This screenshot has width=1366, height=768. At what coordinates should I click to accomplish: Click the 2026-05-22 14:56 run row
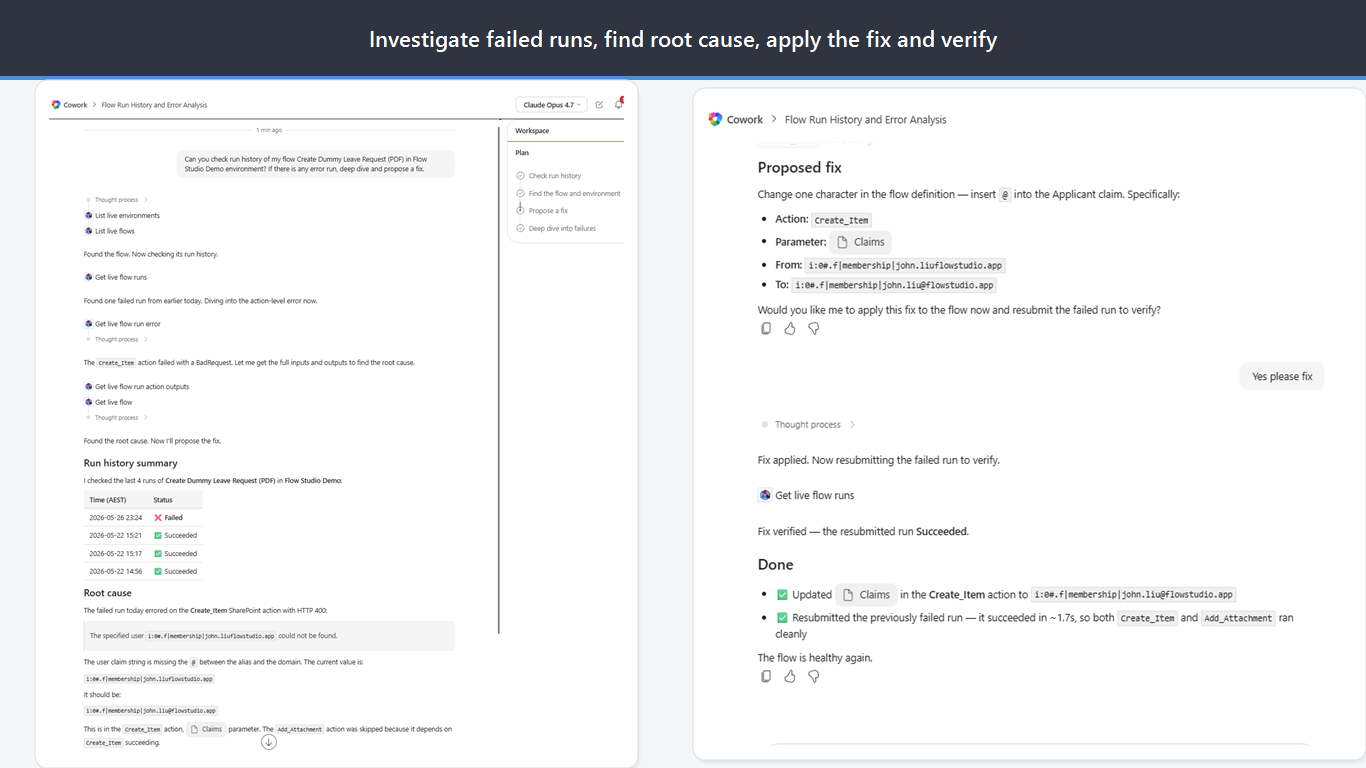pyautogui.click(x=143, y=572)
